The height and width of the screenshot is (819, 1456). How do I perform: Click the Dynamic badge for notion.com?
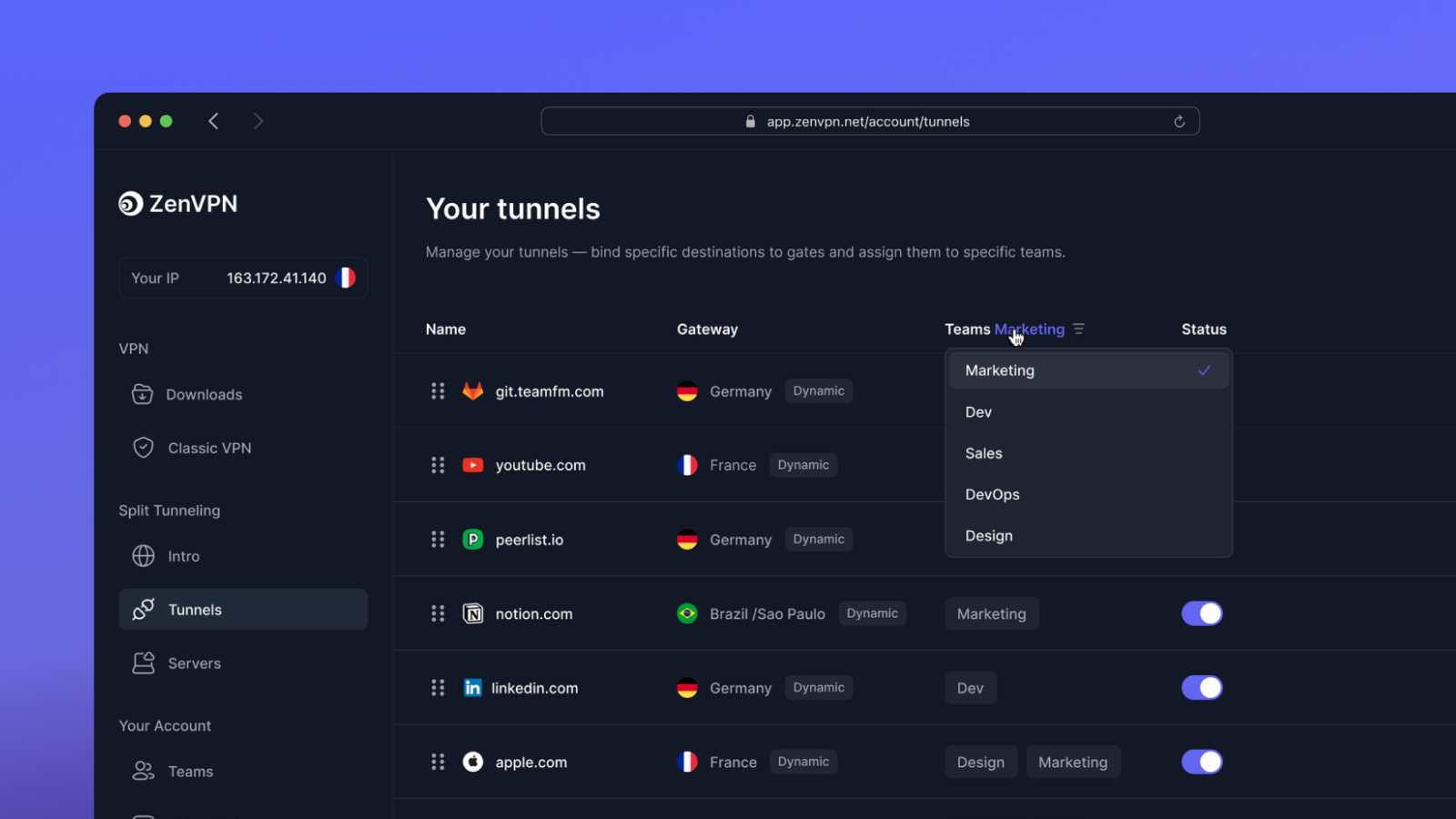pos(873,613)
